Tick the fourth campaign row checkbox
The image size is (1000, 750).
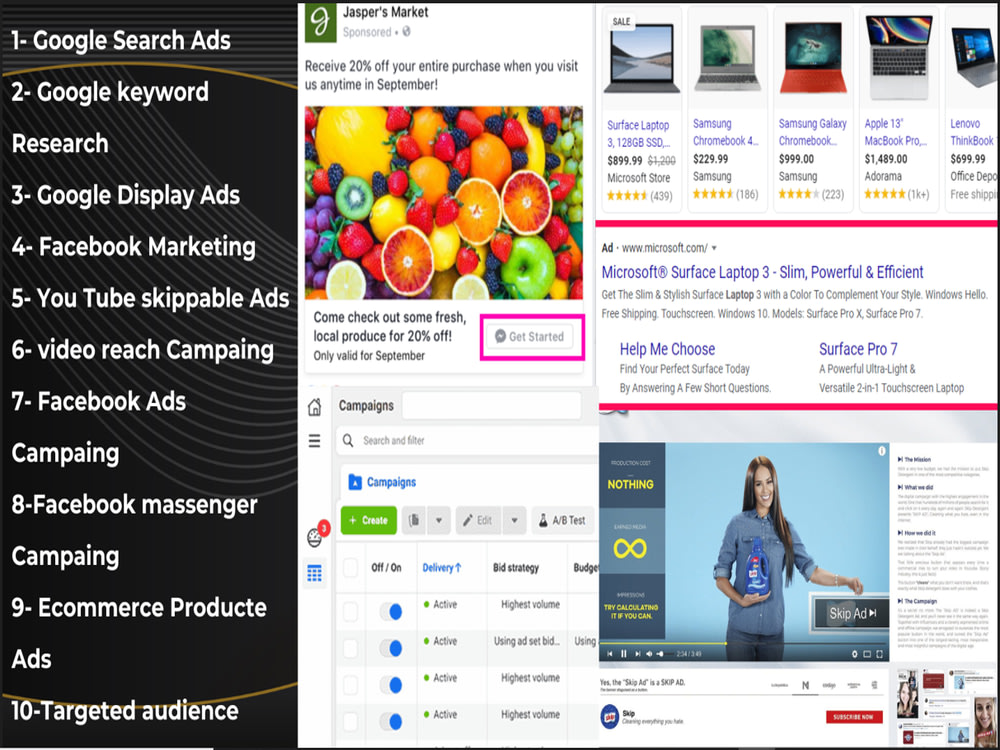(350, 721)
